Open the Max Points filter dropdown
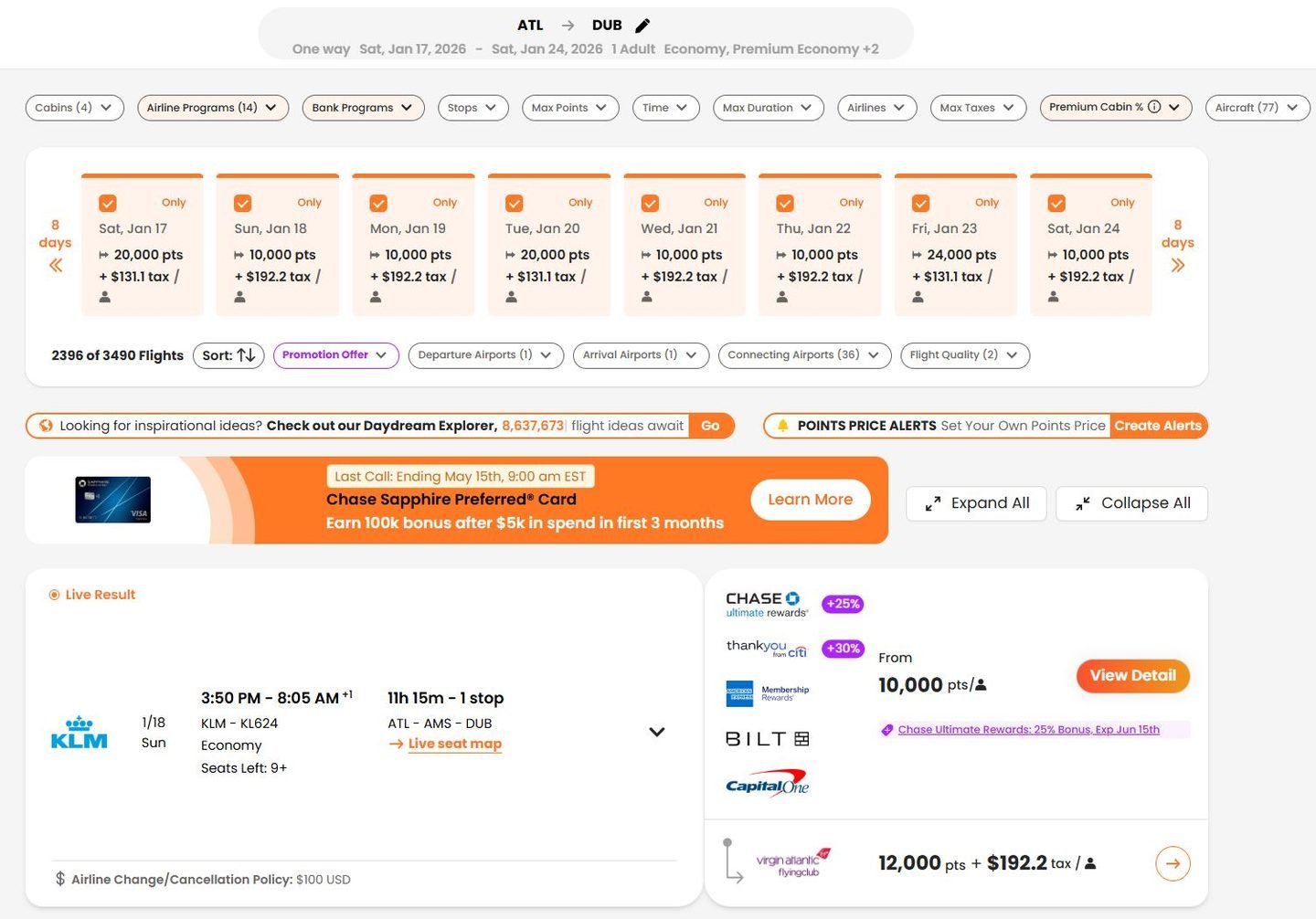 (569, 108)
